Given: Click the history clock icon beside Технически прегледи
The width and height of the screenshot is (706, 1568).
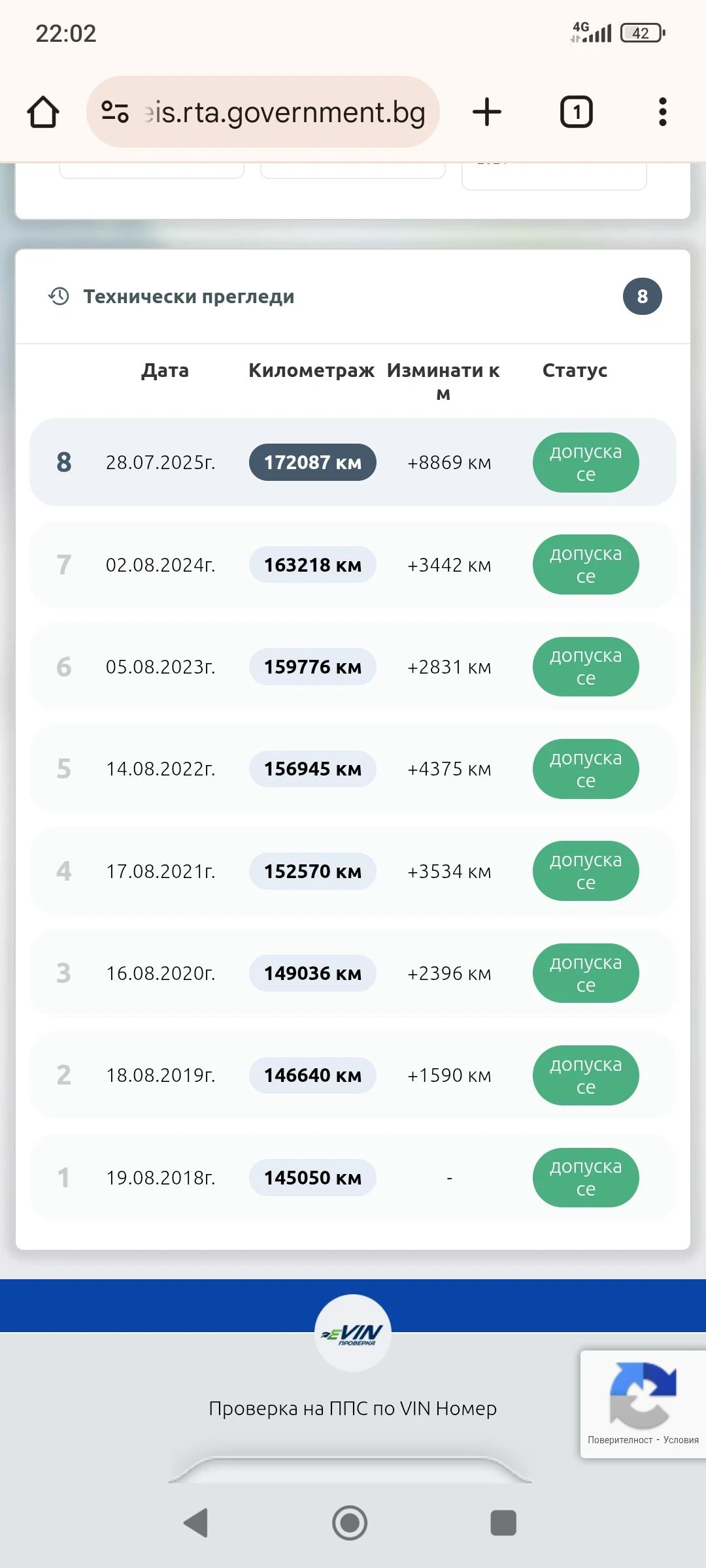Looking at the screenshot, I should tap(59, 297).
